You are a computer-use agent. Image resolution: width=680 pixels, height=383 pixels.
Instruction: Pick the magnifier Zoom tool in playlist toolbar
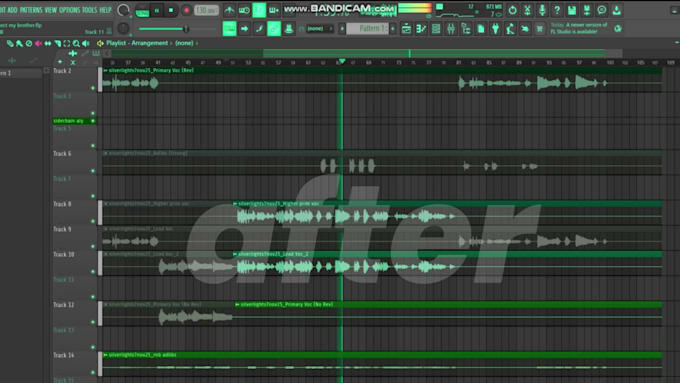coord(76,43)
